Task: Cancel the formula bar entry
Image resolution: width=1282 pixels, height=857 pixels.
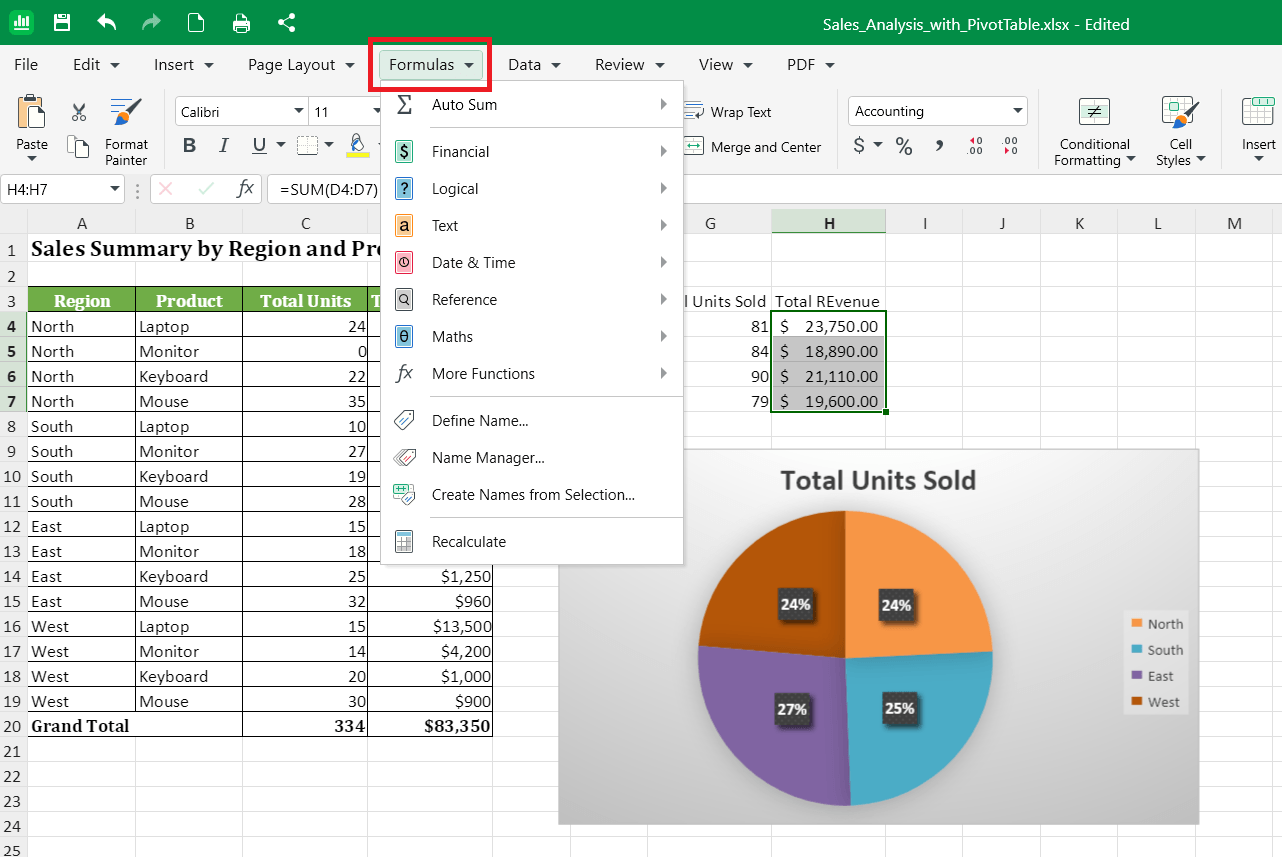Action: [166, 188]
